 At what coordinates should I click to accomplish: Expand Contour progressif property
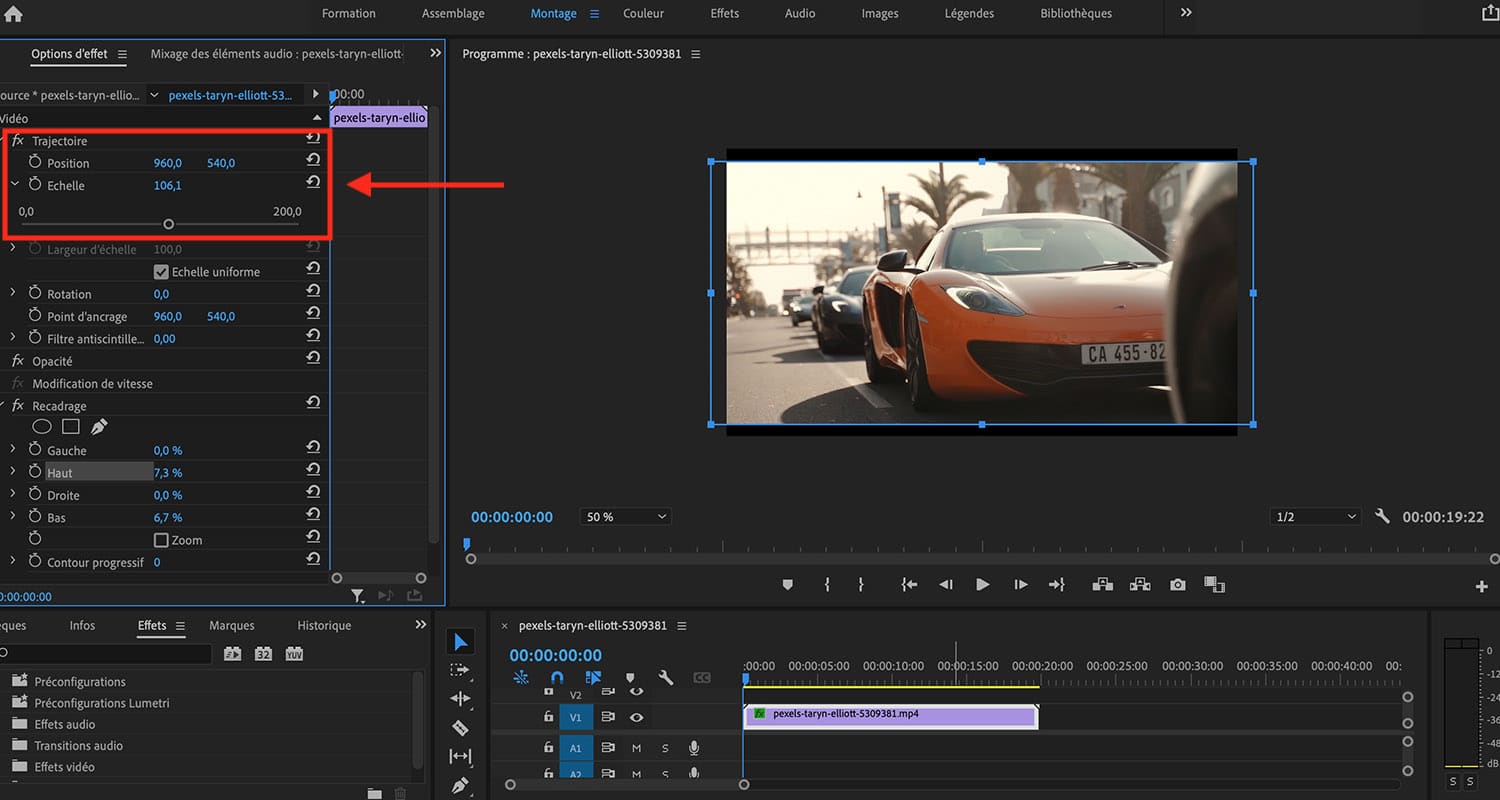tap(13, 562)
